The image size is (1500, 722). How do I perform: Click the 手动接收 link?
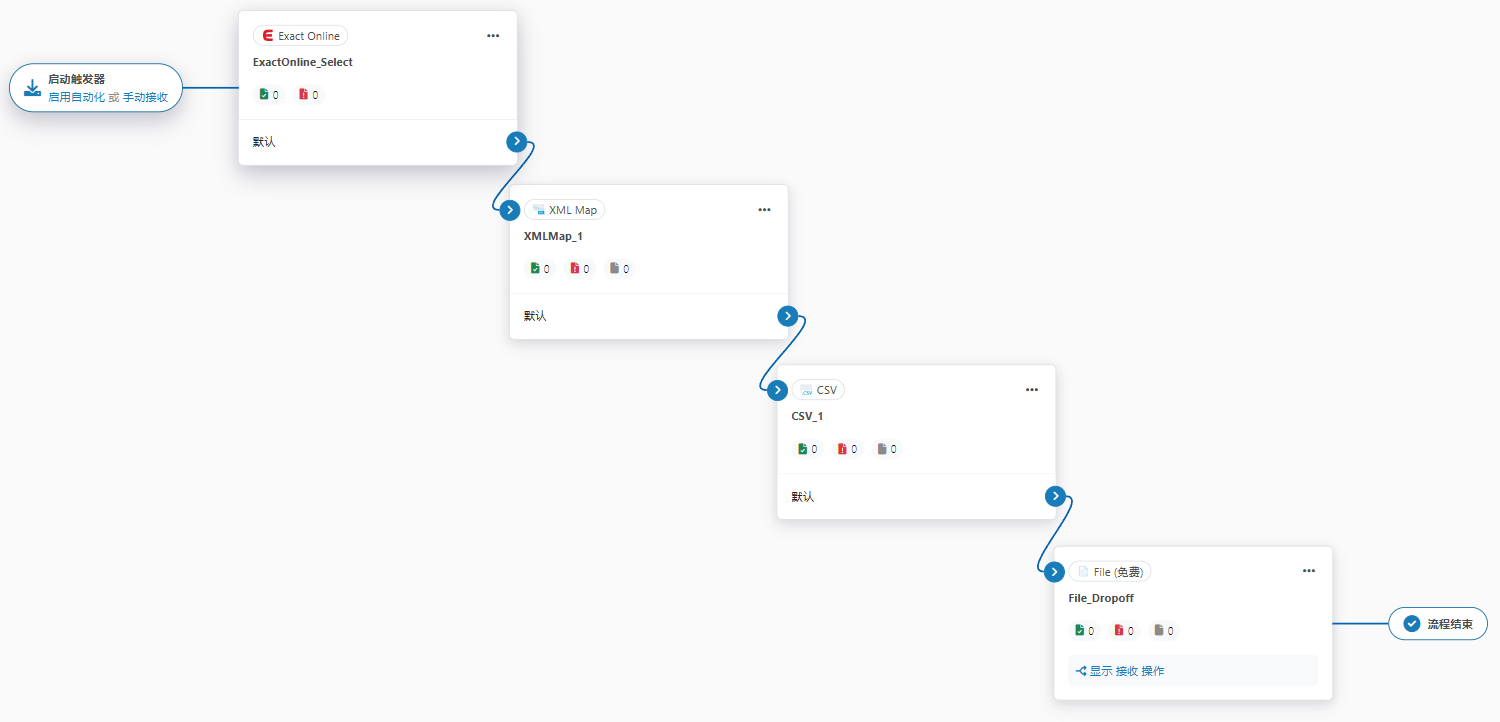click(145, 98)
